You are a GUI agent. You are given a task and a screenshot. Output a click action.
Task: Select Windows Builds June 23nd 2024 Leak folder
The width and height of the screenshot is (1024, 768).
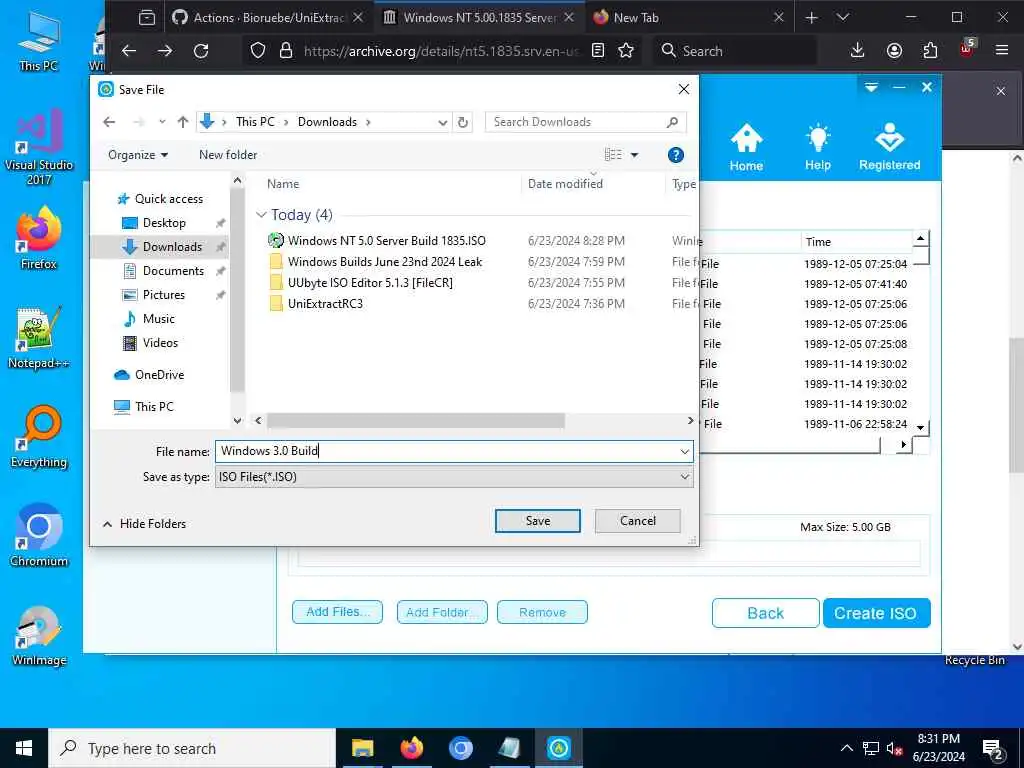click(x=385, y=262)
